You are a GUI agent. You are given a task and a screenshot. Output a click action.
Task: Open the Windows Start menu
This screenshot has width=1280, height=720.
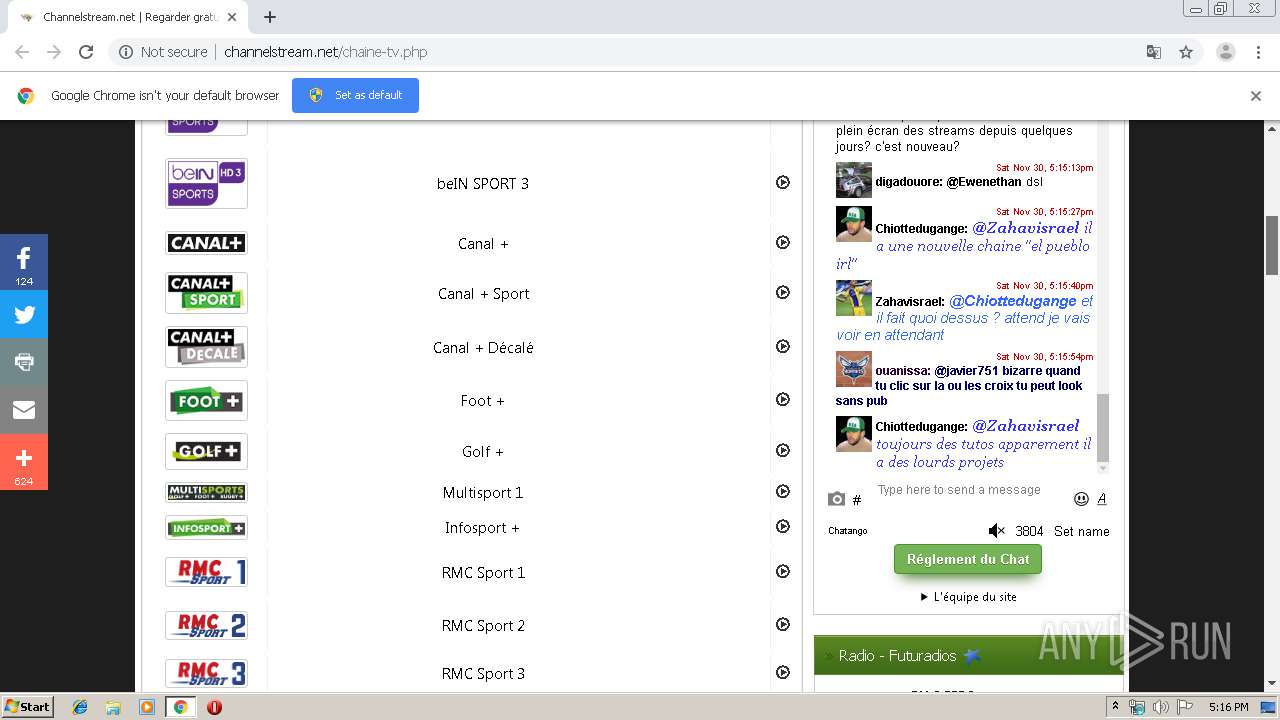tap(28, 707)
